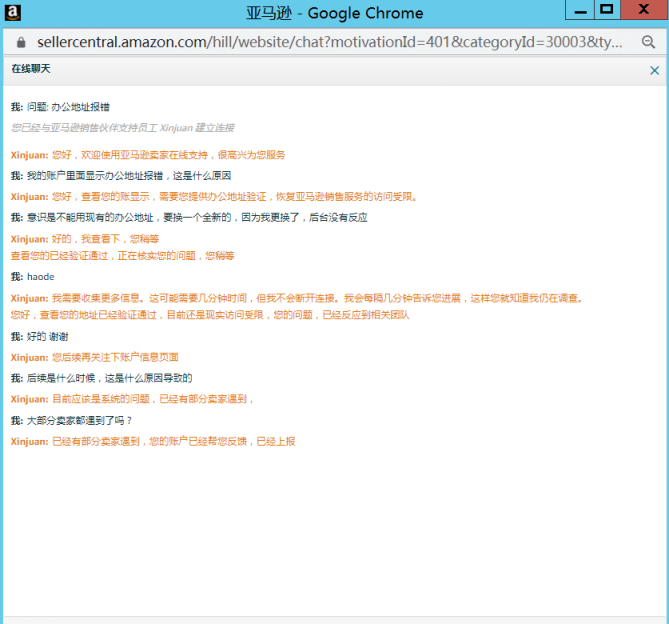Viewport: 669px width, 624px height.
Task: Click Xinjuan's message 您后续再关注下账户信息页面
Action: 94,357
